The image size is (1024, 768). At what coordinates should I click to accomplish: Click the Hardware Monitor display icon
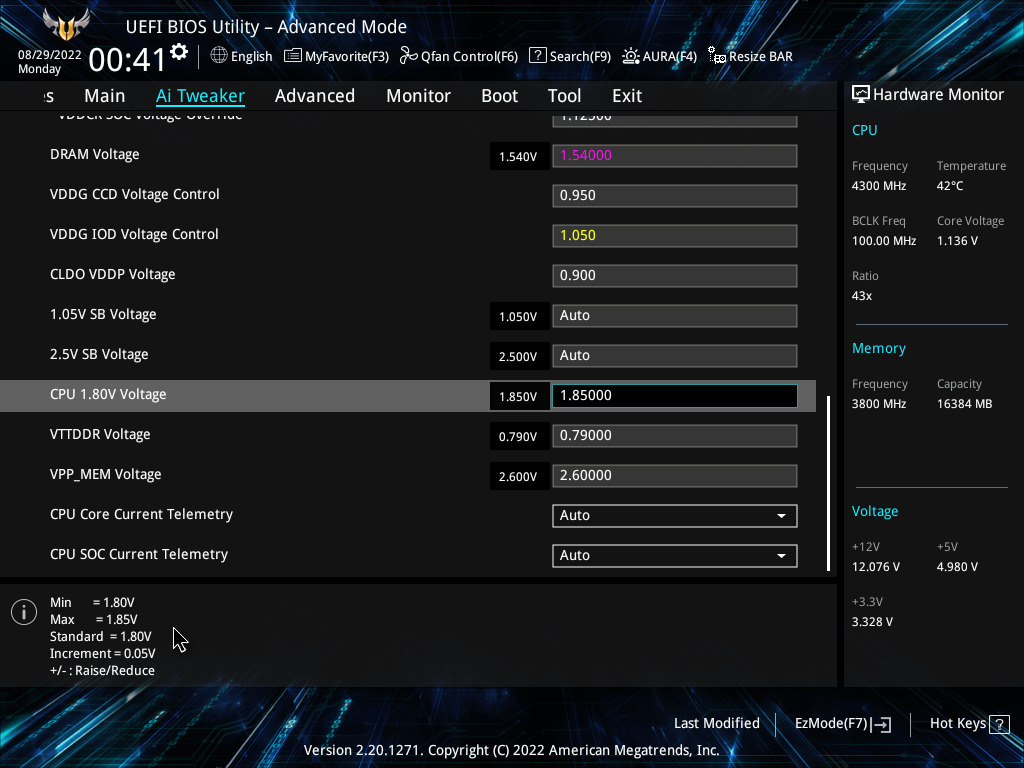click(x=861, y=94)
